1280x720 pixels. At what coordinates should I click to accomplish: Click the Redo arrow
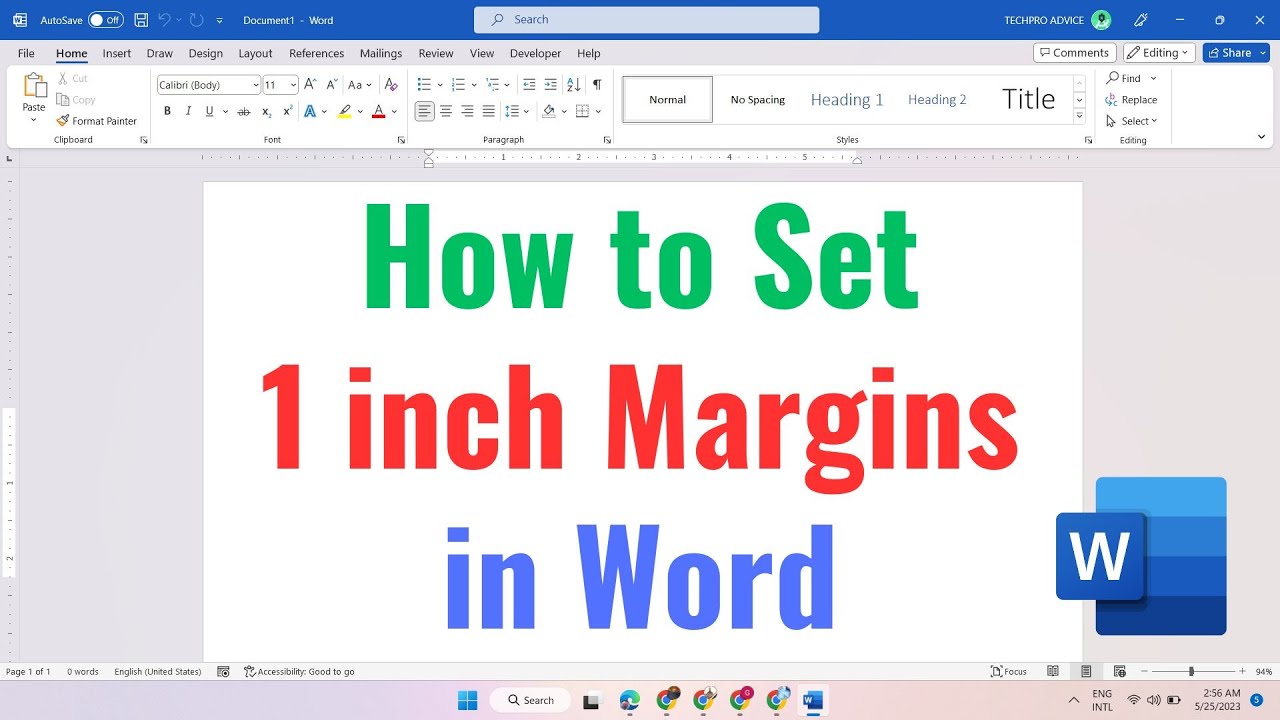196,20
